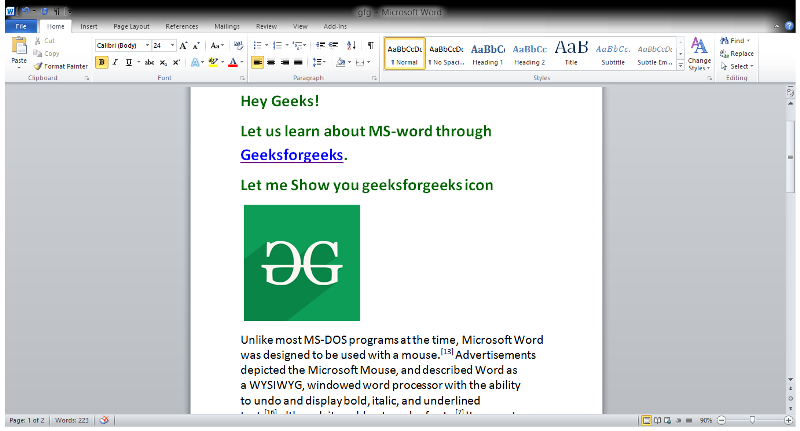Viewport: 800px width, 431px height.
Task: Apply superscript formatting
Action: pos(176,62)
